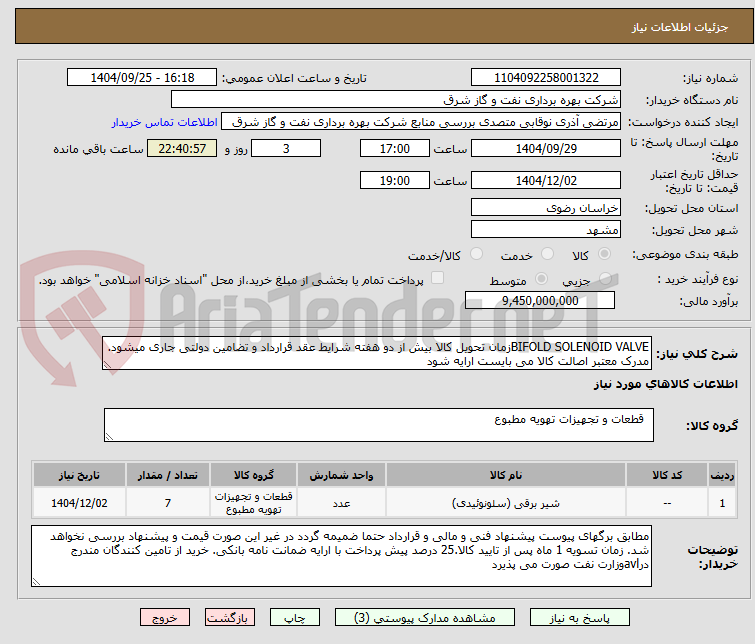This screenshot has width=755, height=644.
Task: Select the کالا/خدمت radio button
Action: pyautogui.click(x=476, y=253)
